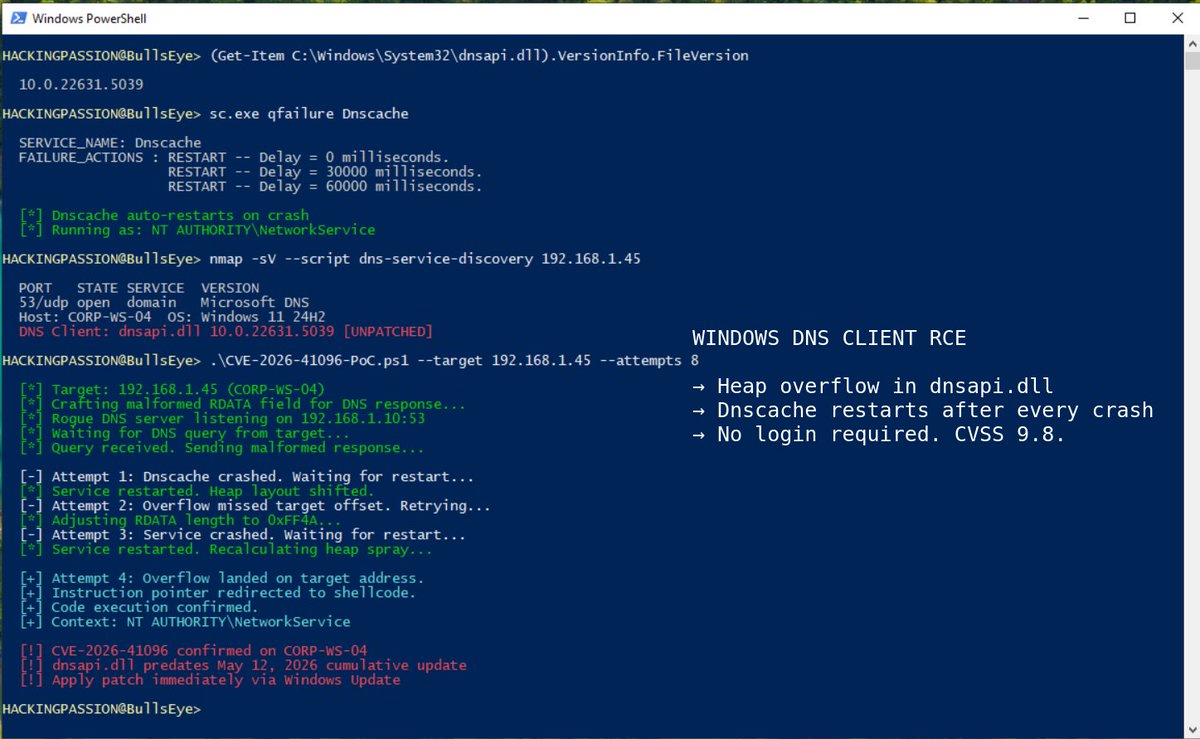Click "Rogue DNS server listening" line
The image size is (1200, 739).
pos(222,418)
